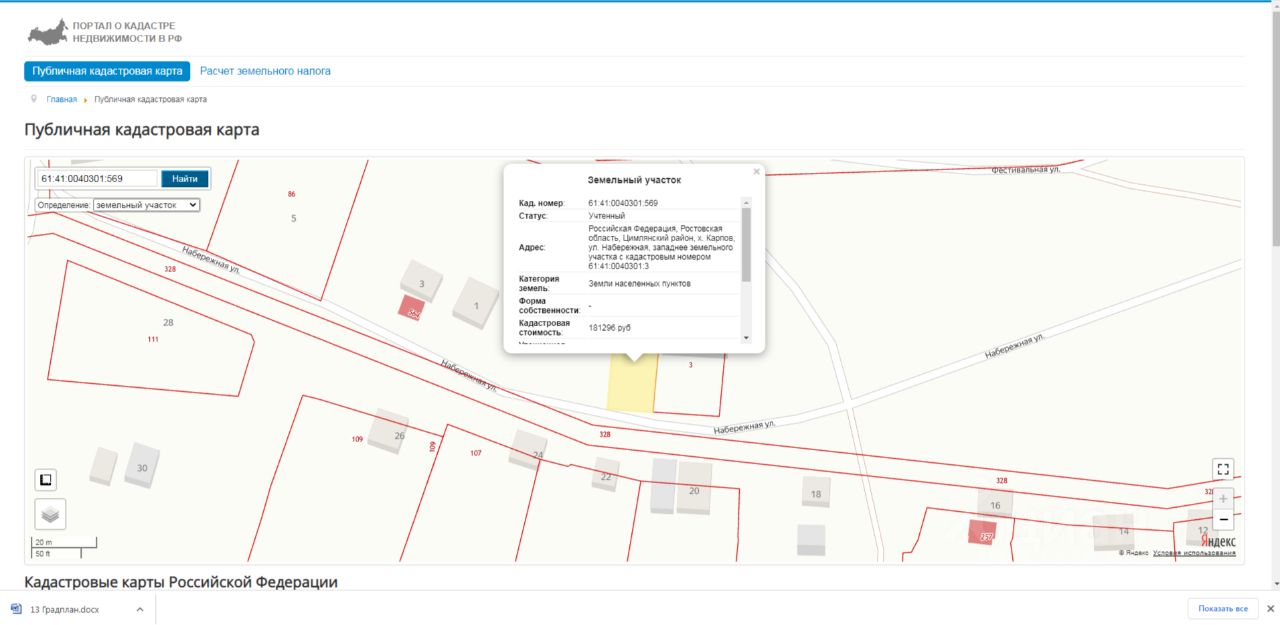The image size is (1280, 625).
Task: Click Фестивальная ул. street label
Action: [x=1026, y=170]
